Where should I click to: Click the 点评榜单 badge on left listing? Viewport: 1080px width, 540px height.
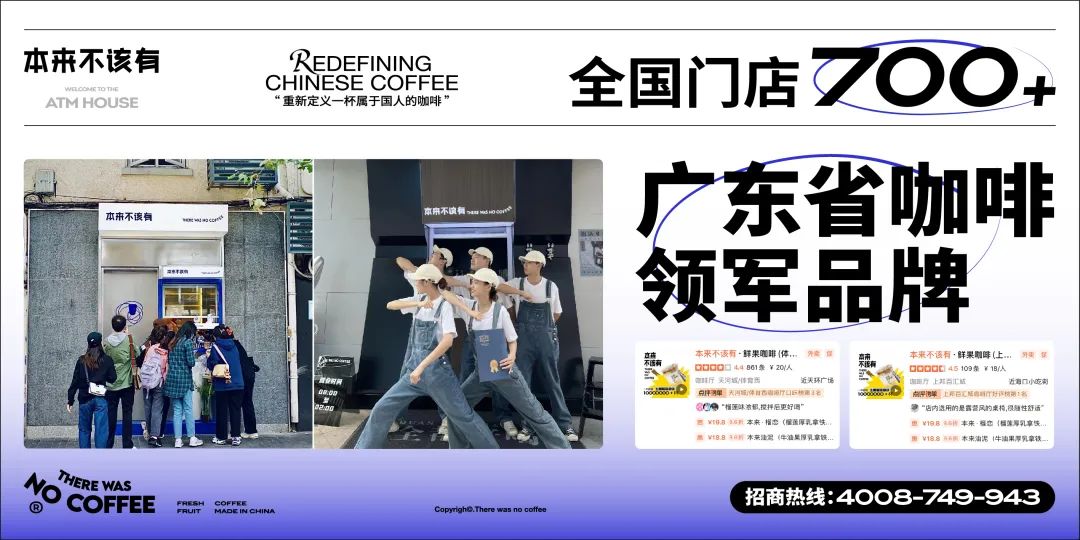(x=712, y=393)
